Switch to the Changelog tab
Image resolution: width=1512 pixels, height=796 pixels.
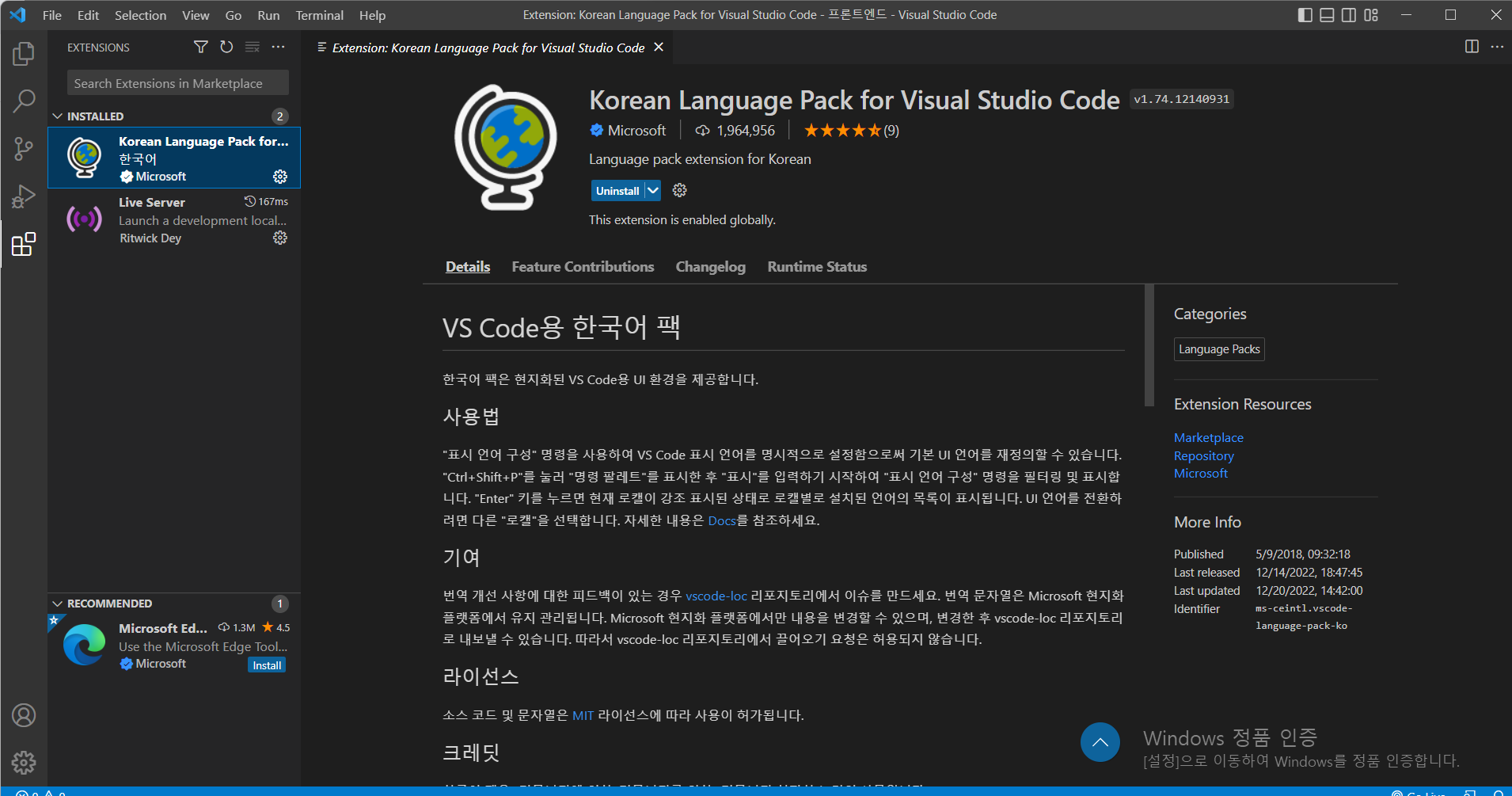click(x=711, y=267)
